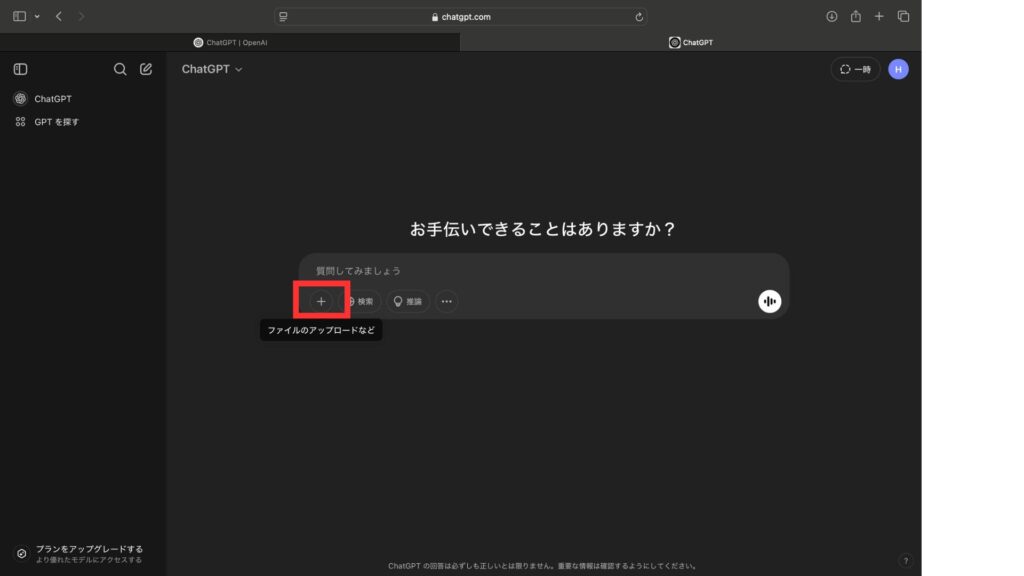Open ChatGPT entry in sidebar
Screen dimensions: 1024x576
coord(53,99)
